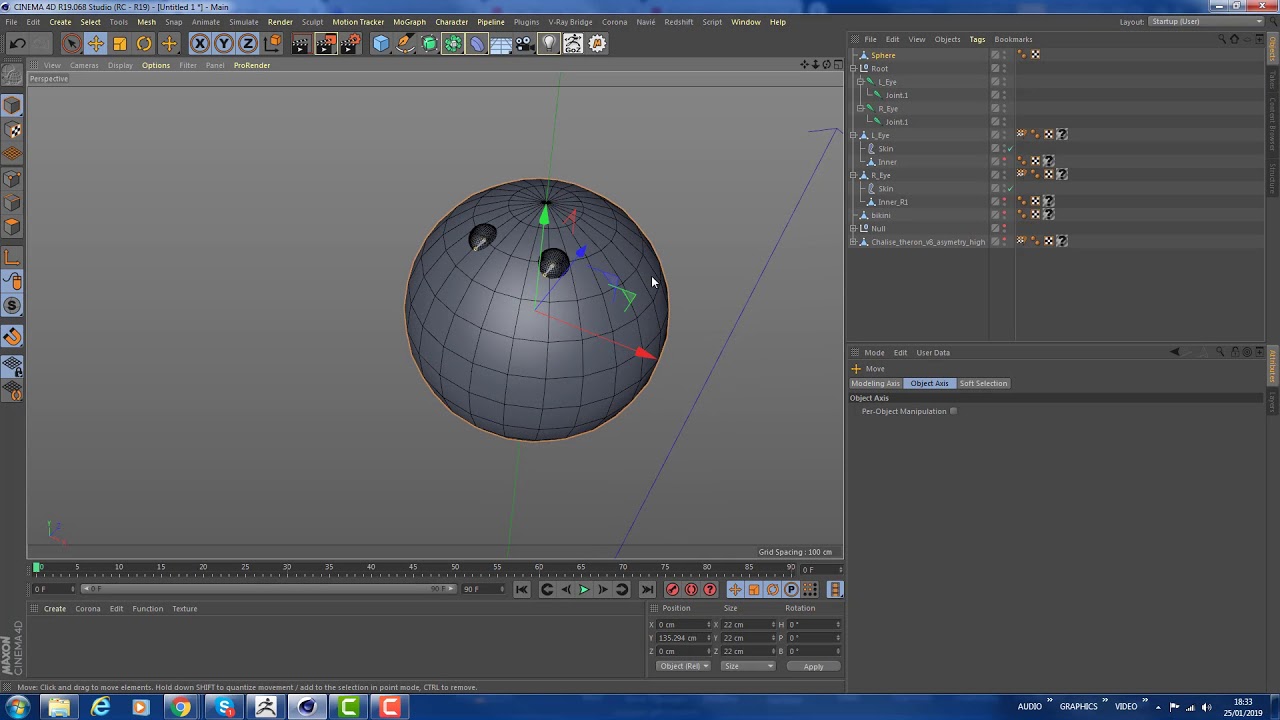Collapse the Root null hierarchy
The height and width of the screenshot is (720, 1280).
(854, 69)
